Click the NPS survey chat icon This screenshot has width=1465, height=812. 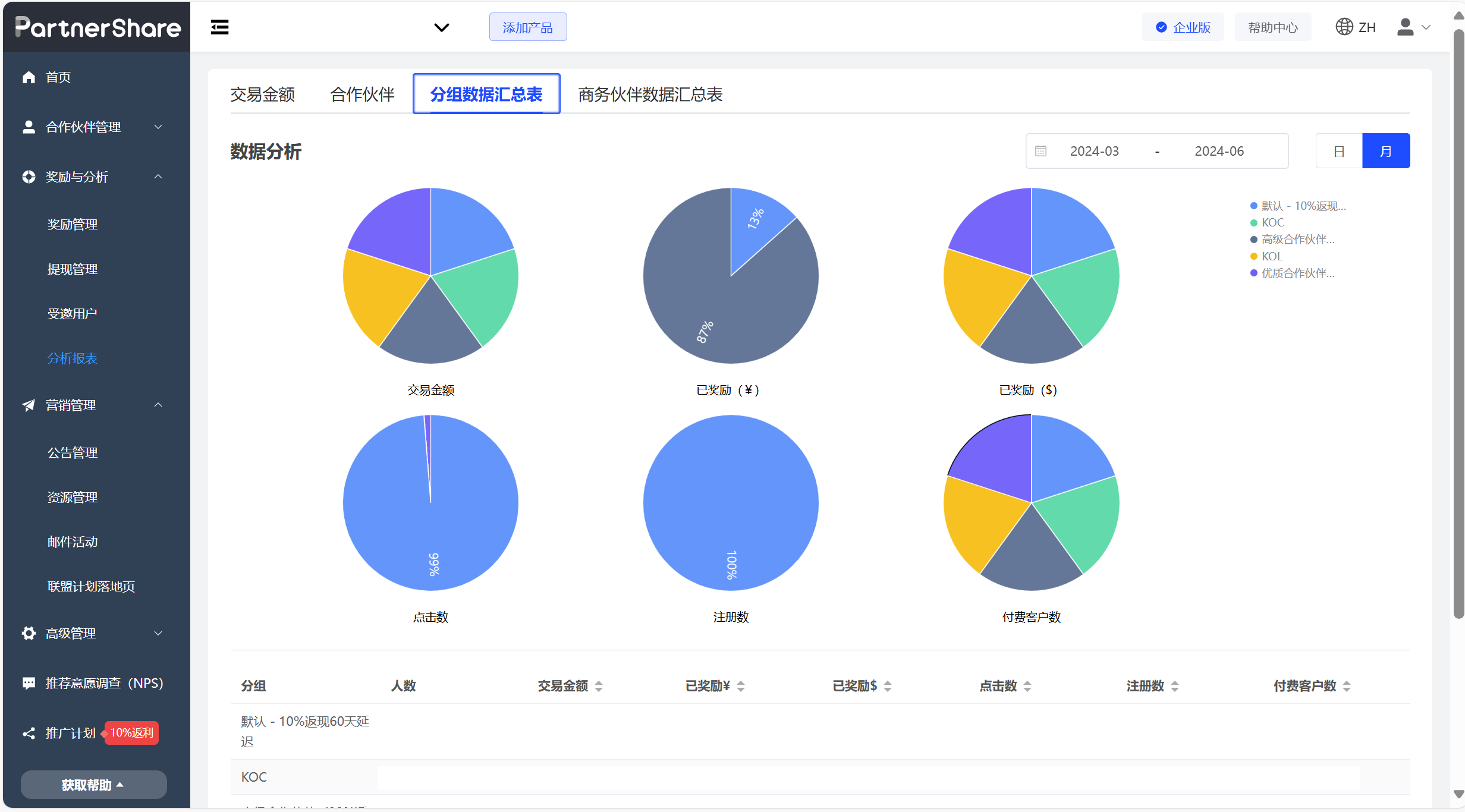coord(29,683)
